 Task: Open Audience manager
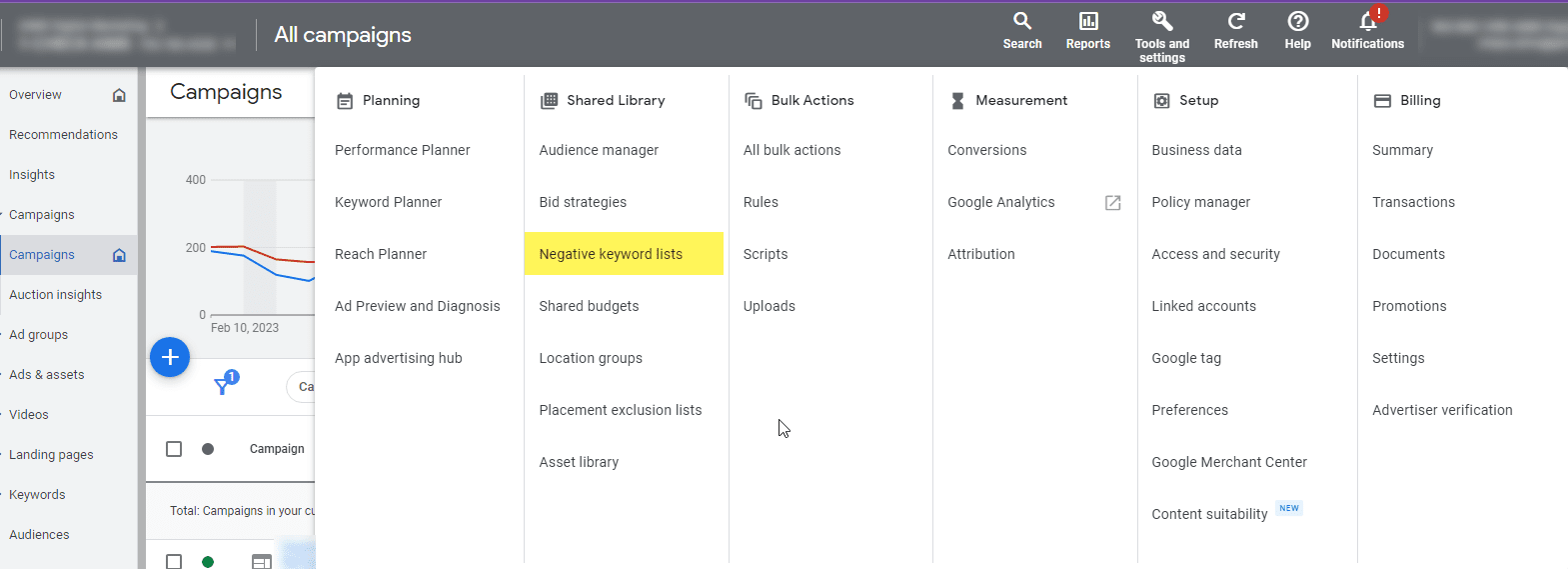coord(599,150)
